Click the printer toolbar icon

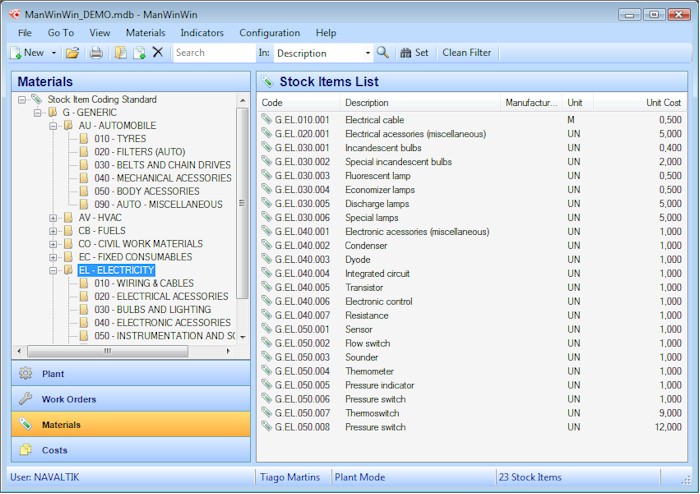coord(96,53)
